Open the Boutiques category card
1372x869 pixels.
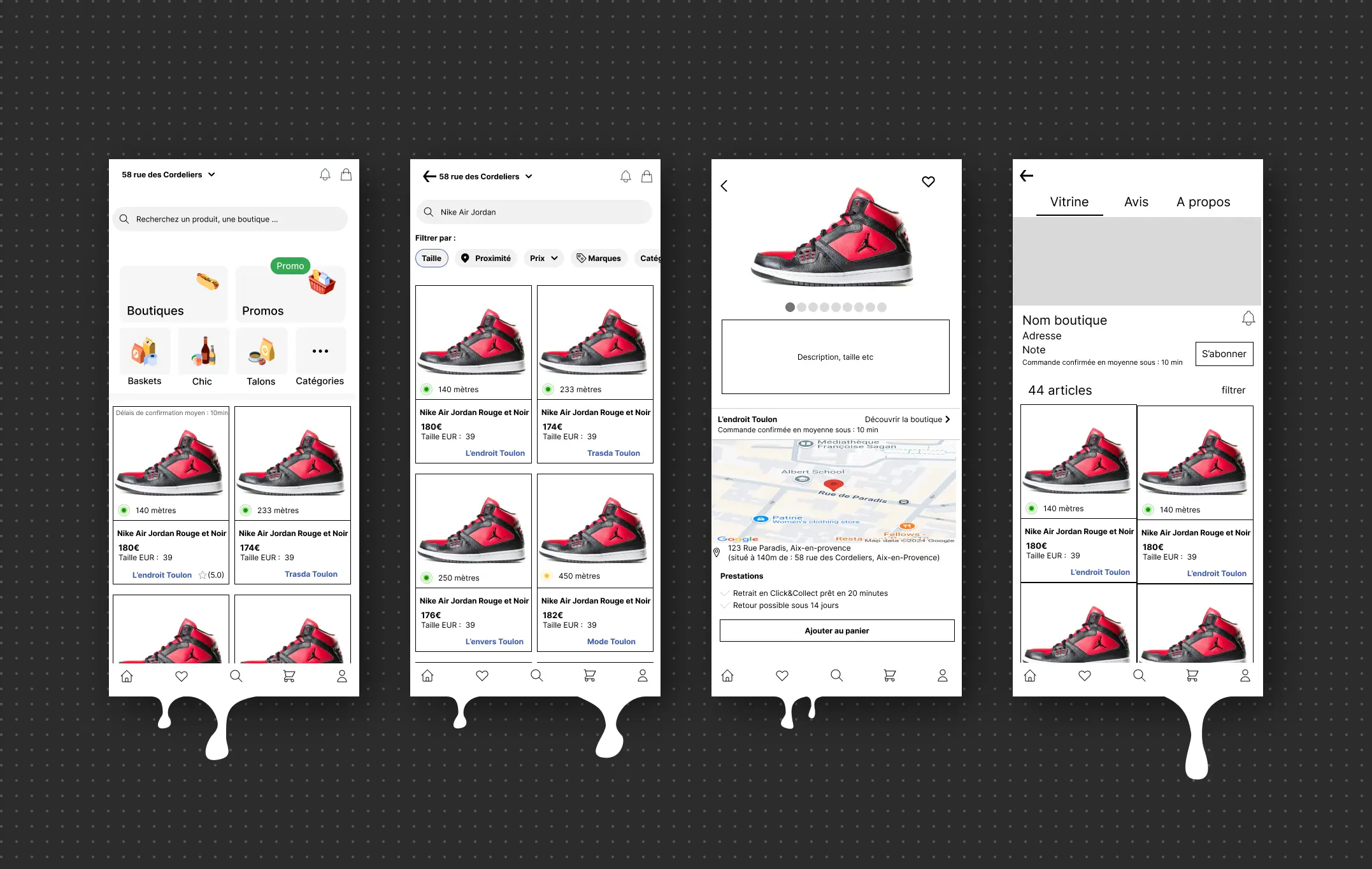tap(173, 293)
